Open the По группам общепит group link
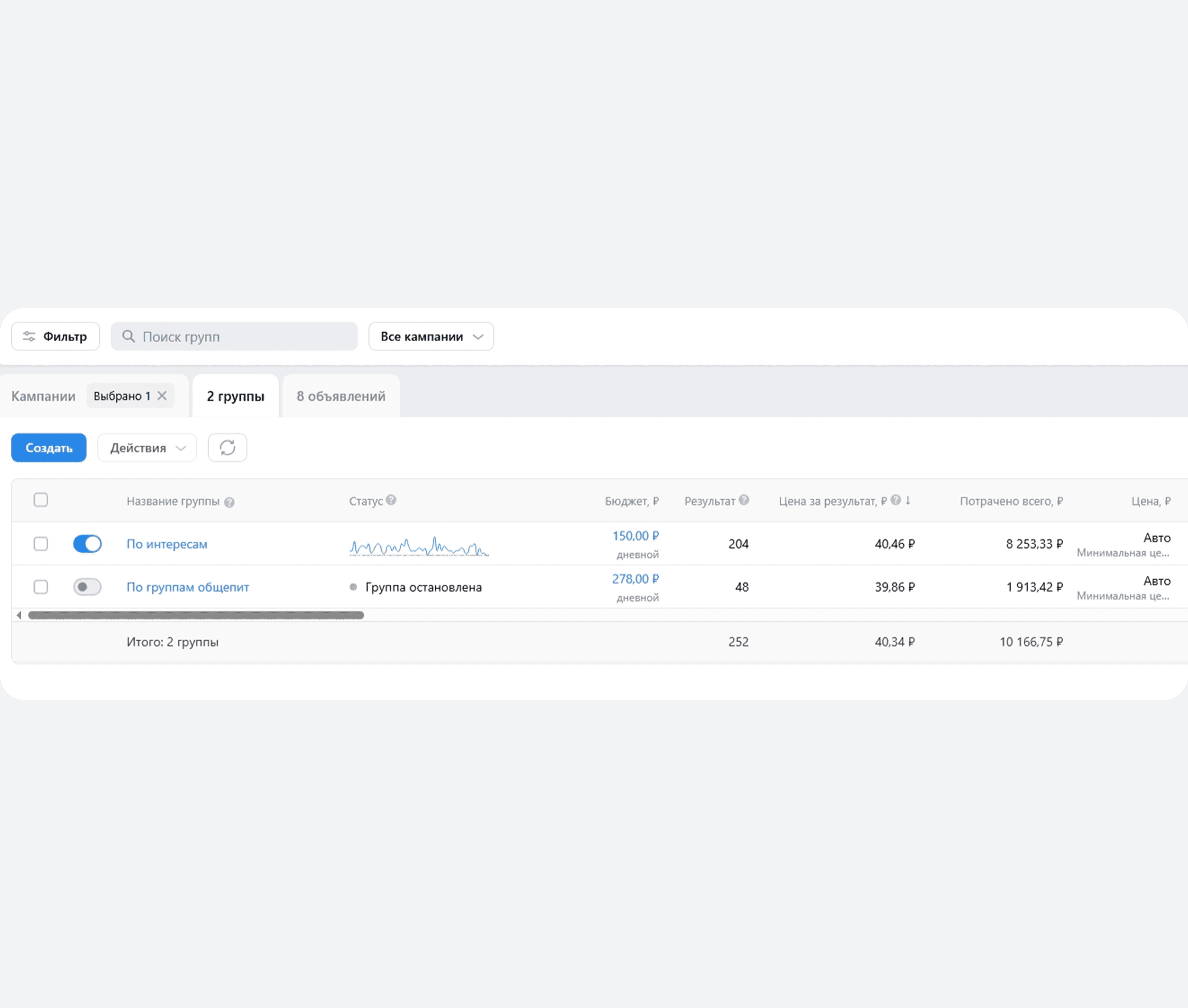The height and width of the screenshot is (1008, 1188). 187,587
